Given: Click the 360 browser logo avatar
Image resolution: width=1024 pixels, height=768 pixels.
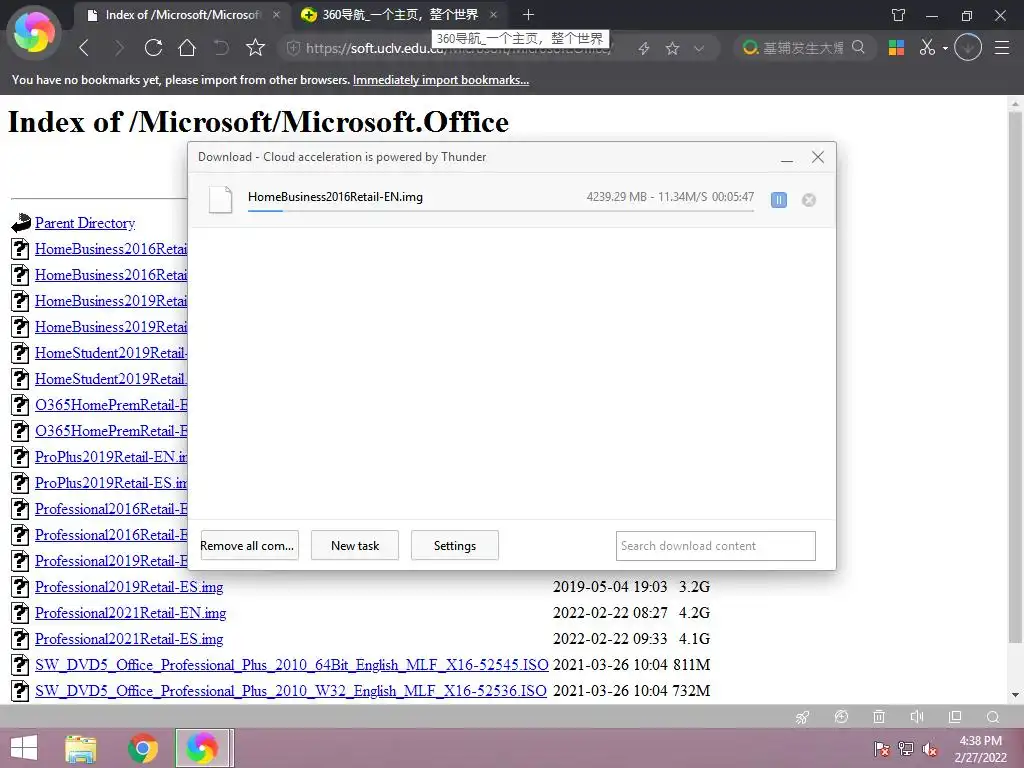Looking at the screenshot, I should [x=34, y=33].
